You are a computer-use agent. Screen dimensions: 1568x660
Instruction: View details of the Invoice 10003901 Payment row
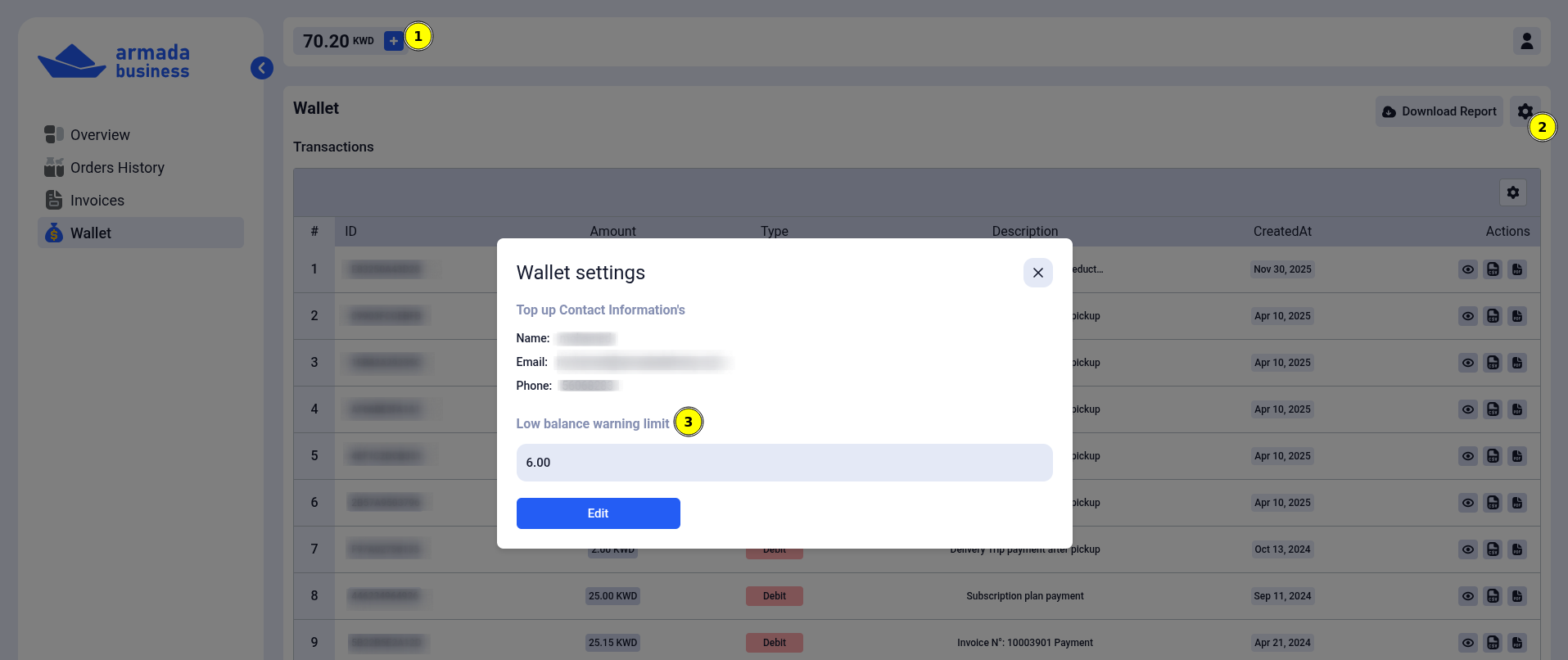coord(1467,642)
